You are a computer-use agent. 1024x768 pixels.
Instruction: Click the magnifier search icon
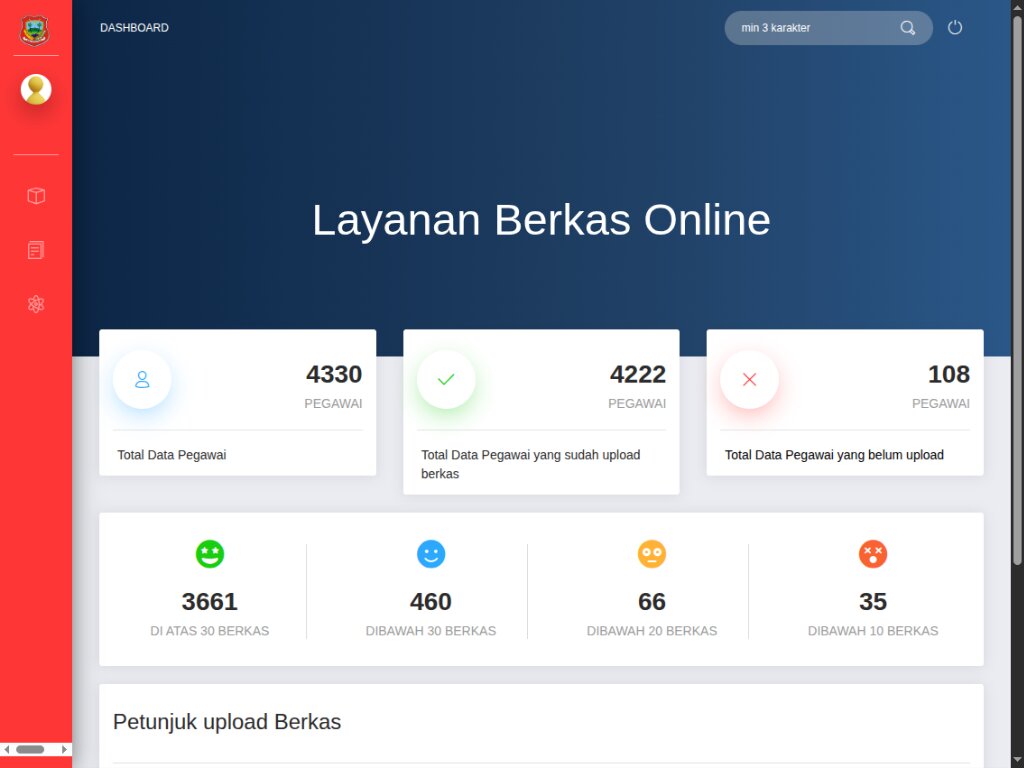coord(907,28)
